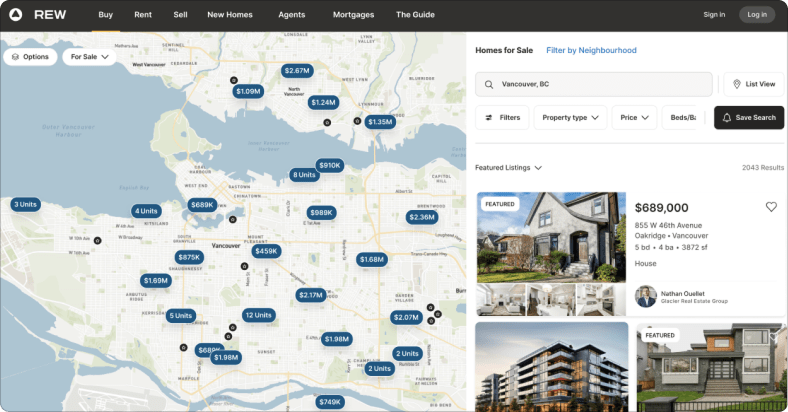Viewport: 788px width, 412px height.
Task: Select the $2.07M map marker
Action: coord(406,318)
